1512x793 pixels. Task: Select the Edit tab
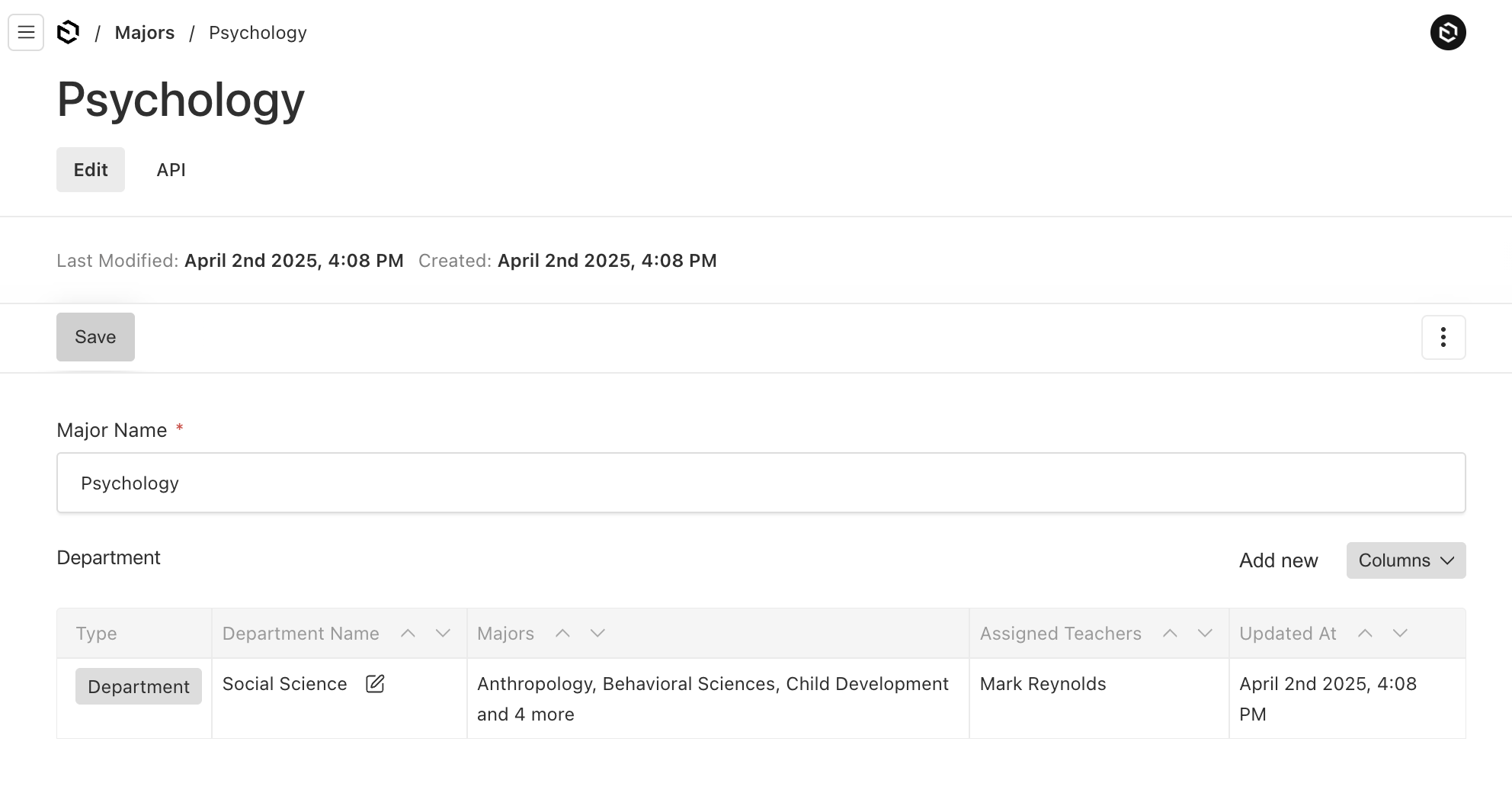coord(91,170)
